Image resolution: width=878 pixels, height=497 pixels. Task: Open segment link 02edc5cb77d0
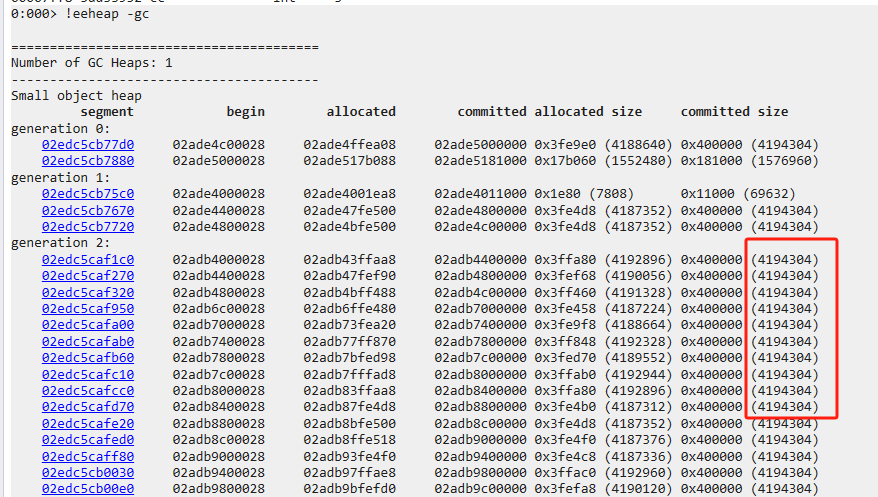(x=88, y=144)
